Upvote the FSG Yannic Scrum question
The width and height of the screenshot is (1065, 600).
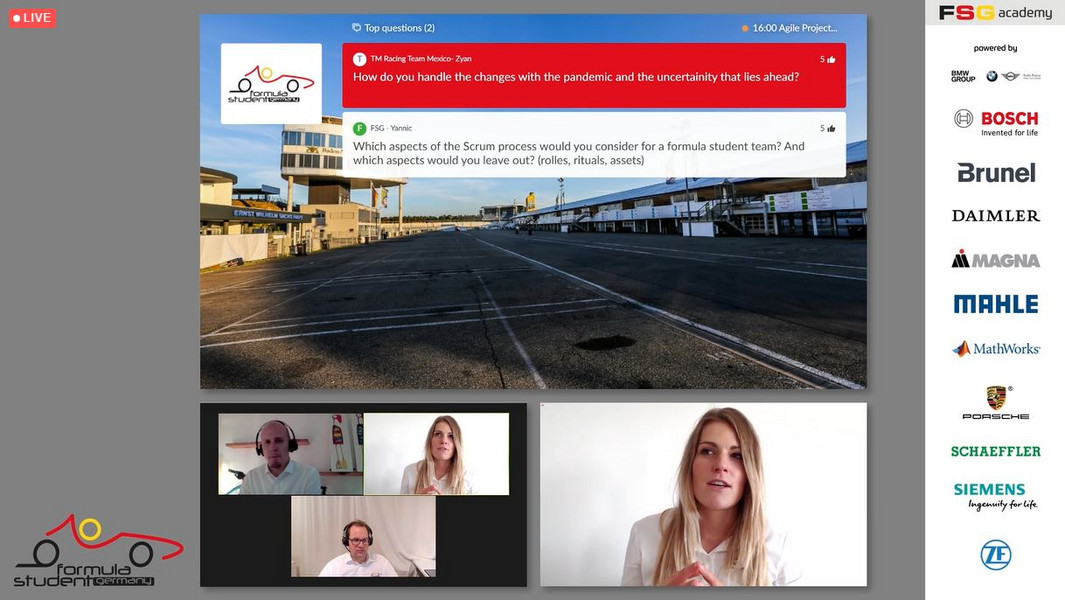click(x=831, y=129)
